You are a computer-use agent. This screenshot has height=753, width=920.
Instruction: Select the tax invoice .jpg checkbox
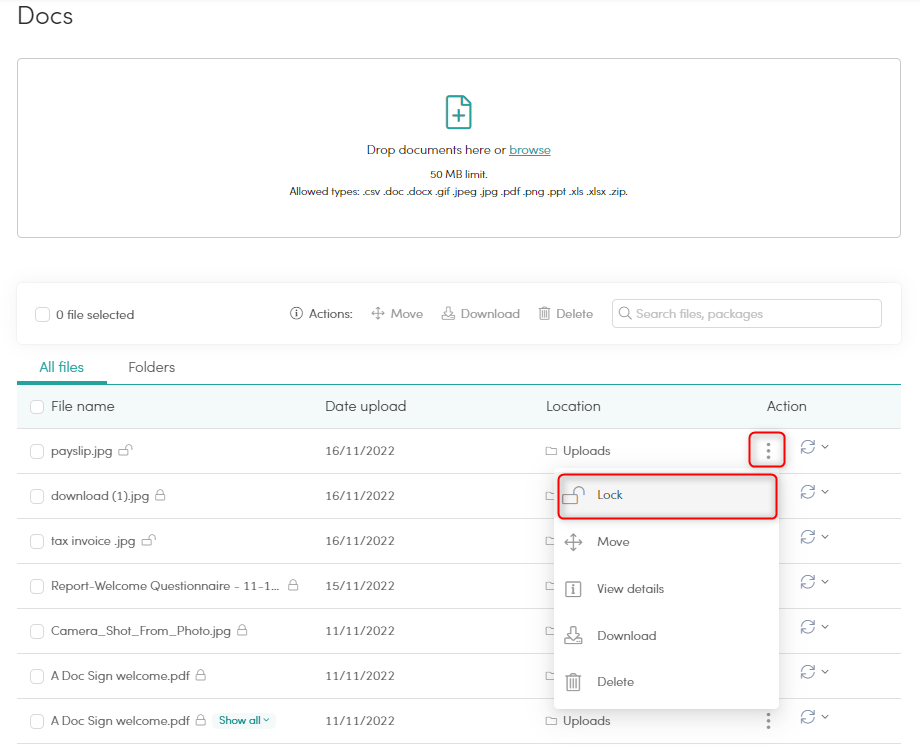[37, 541]
